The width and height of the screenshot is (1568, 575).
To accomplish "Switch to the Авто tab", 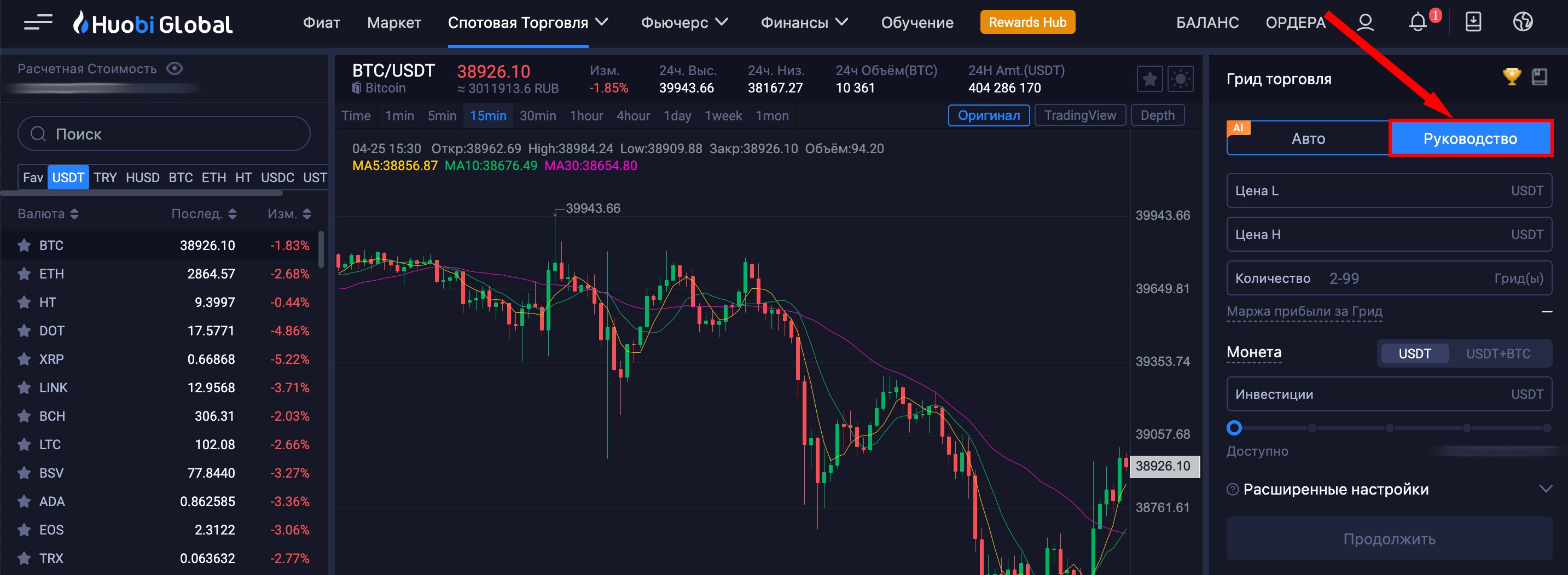I will click(1308, 139).
